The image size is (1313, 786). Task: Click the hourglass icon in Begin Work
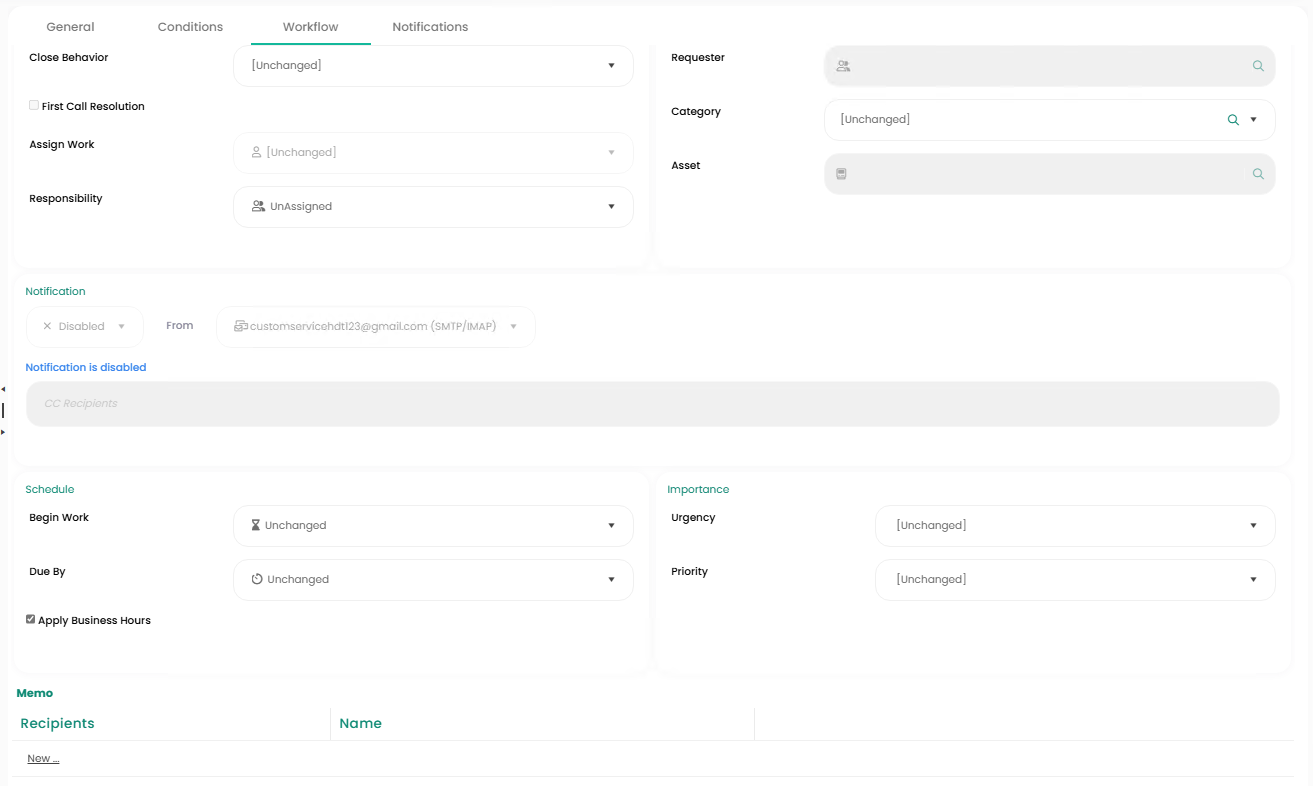pyautogui.click(x=256, y=526)
